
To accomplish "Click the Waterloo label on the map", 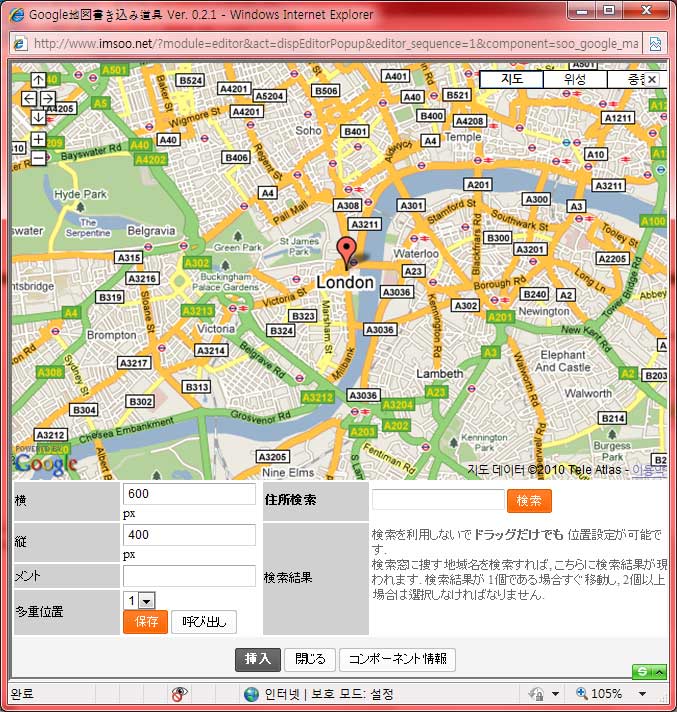I will click(416, 253).
